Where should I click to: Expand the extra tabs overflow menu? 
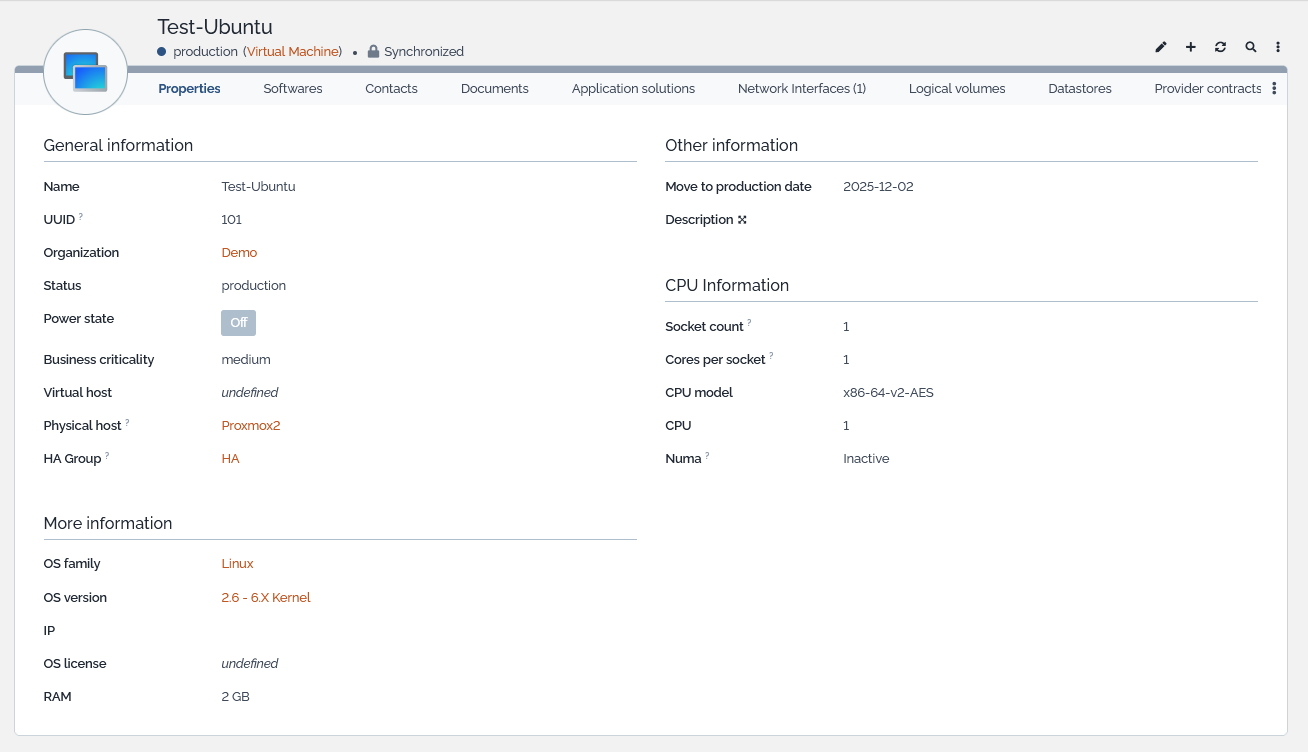pos(1274,89)
